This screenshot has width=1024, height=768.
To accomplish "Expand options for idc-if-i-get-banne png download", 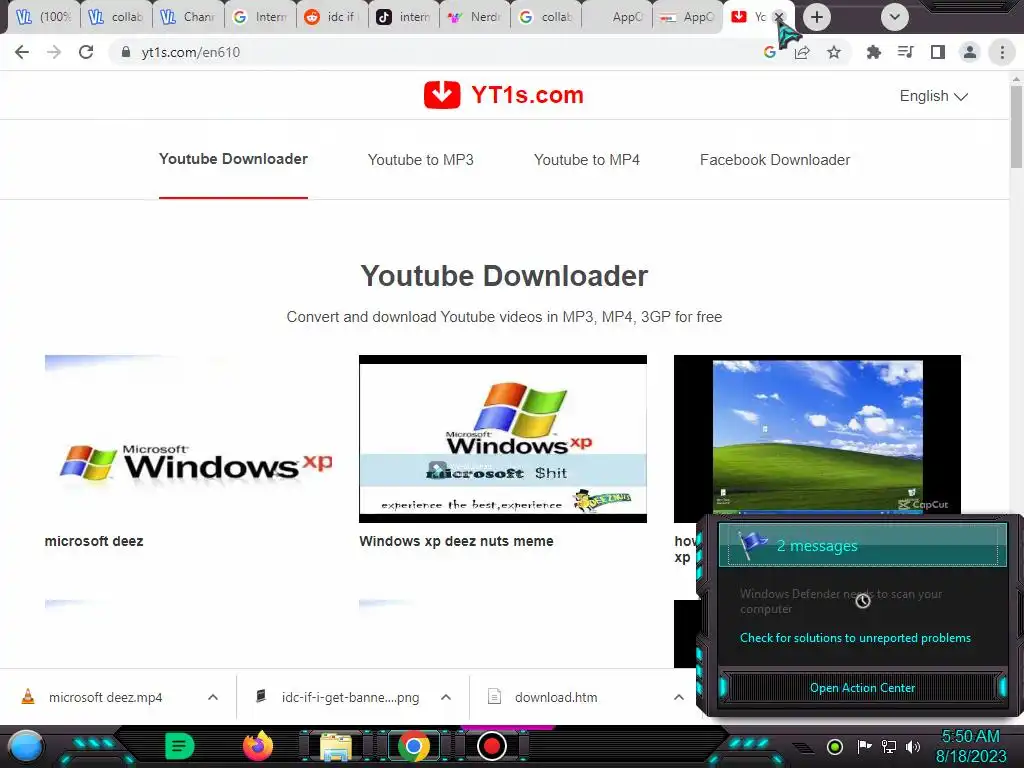I will (446, 697).
